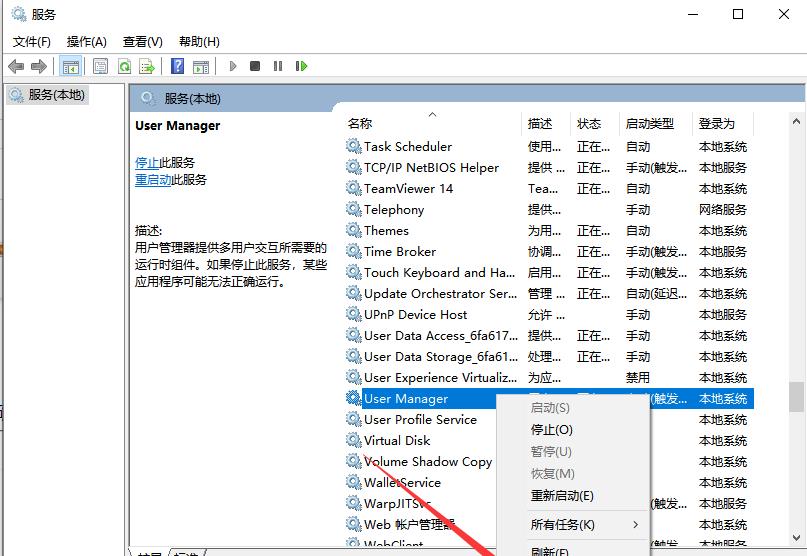Click the 停止 link in the left pane

click(146, 162)
